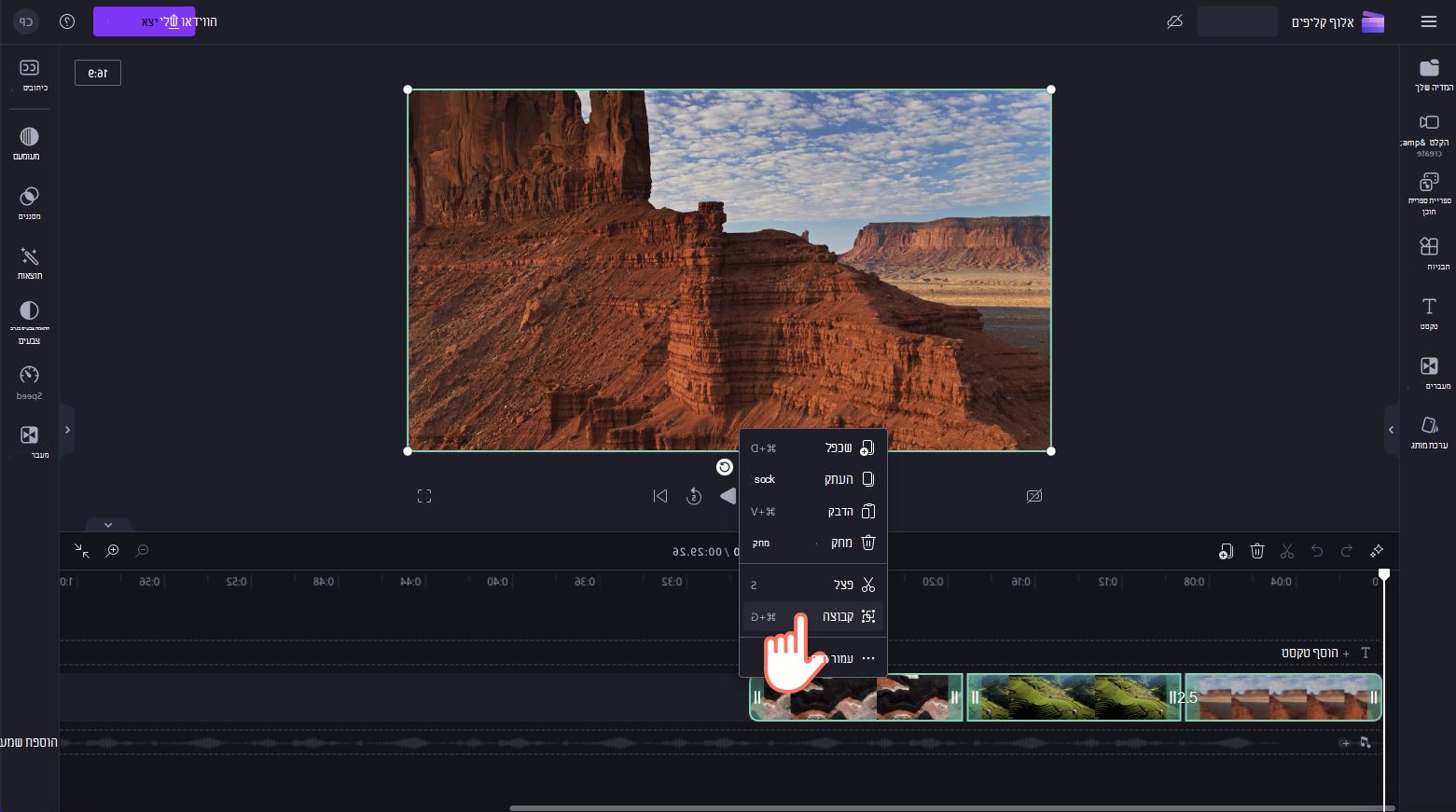Open the Templates tab in sidebar
The image size is (1456, 812).
[x=1429, y=253]
